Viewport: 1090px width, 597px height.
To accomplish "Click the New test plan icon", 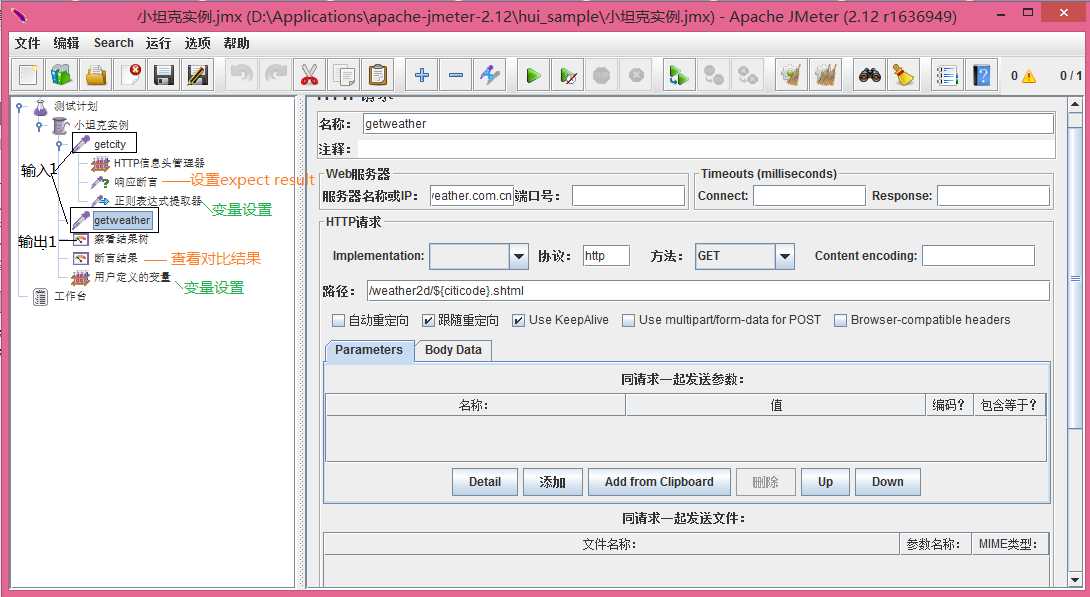I will click(28, 74).
